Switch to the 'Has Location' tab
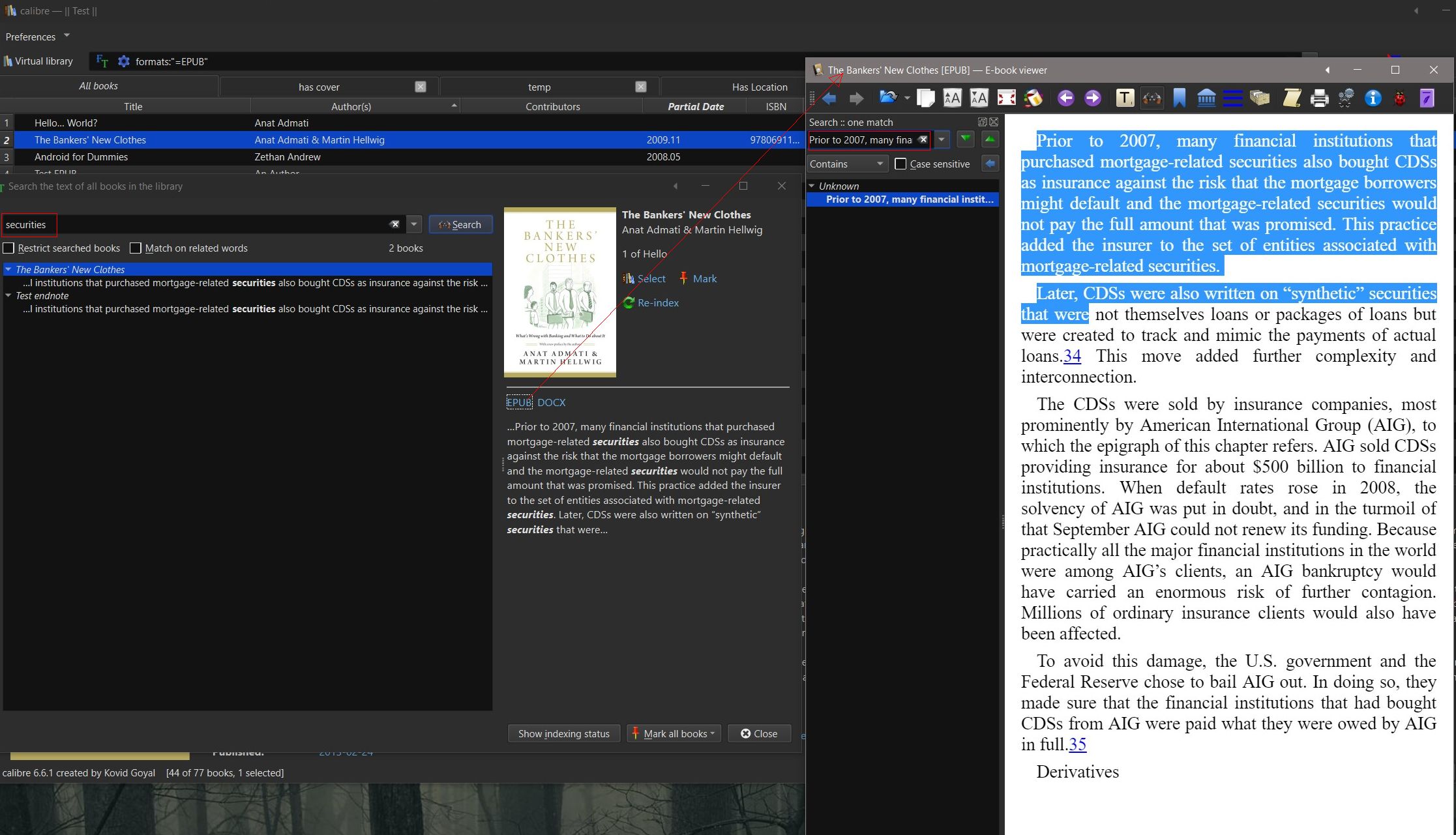Image resolution: width=1456 pixels, height=835 pixels. pyautogui.click(x=760, y=87)
